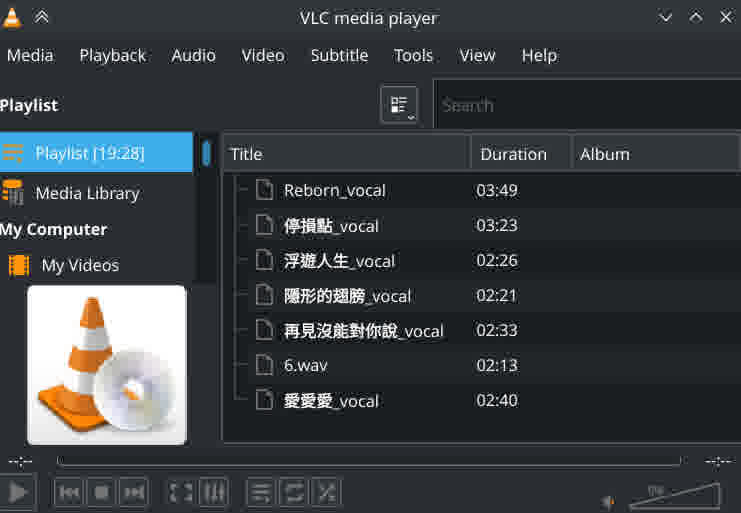Toggle fullscreen video mode
This screenshot has width=741, height=513.
(181, 493)
